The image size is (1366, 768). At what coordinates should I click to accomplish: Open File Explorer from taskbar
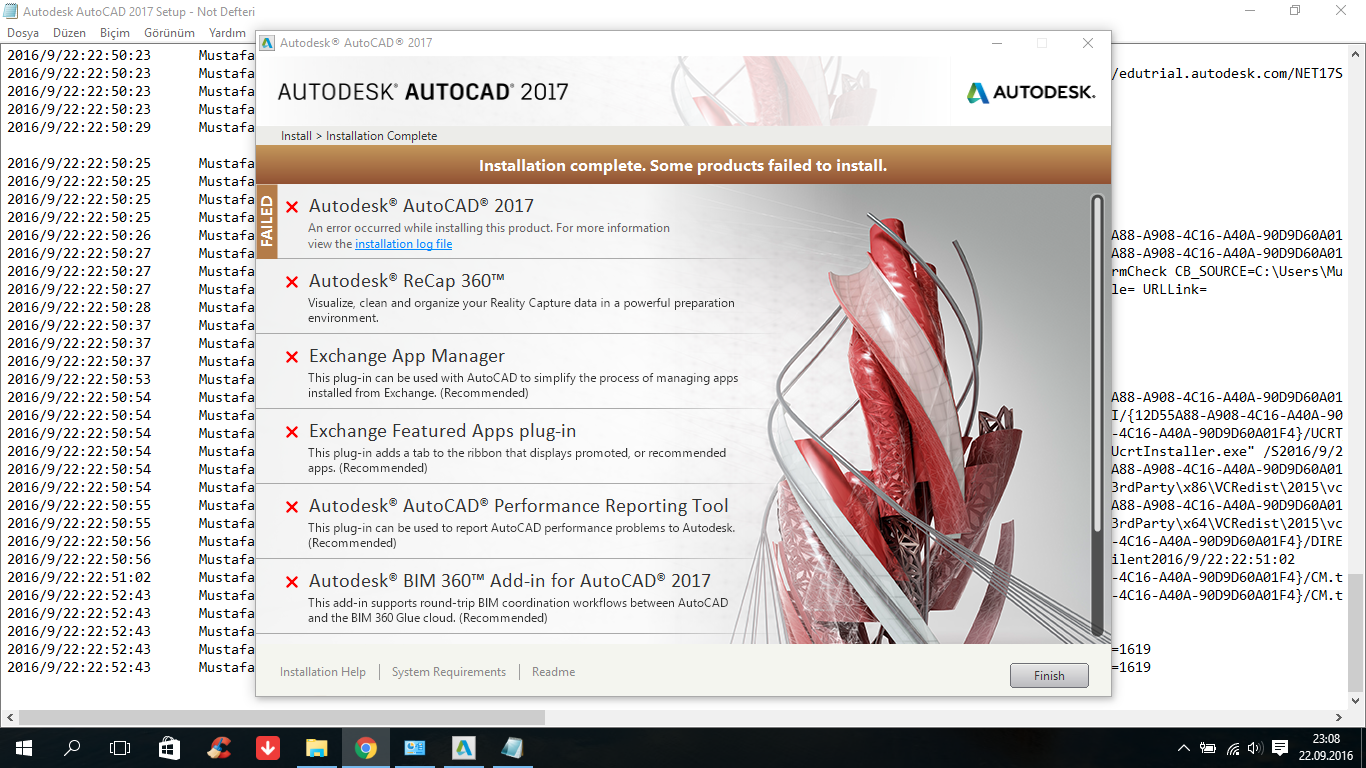[x=316, y=748]
